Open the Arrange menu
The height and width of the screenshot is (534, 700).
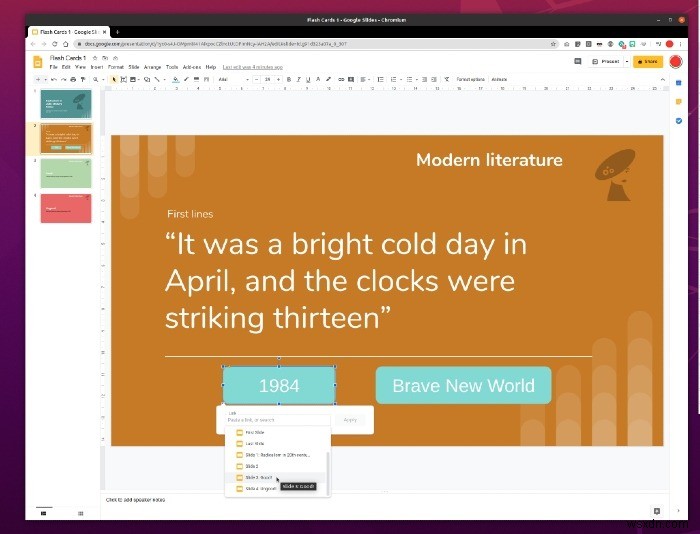[152, 67]
